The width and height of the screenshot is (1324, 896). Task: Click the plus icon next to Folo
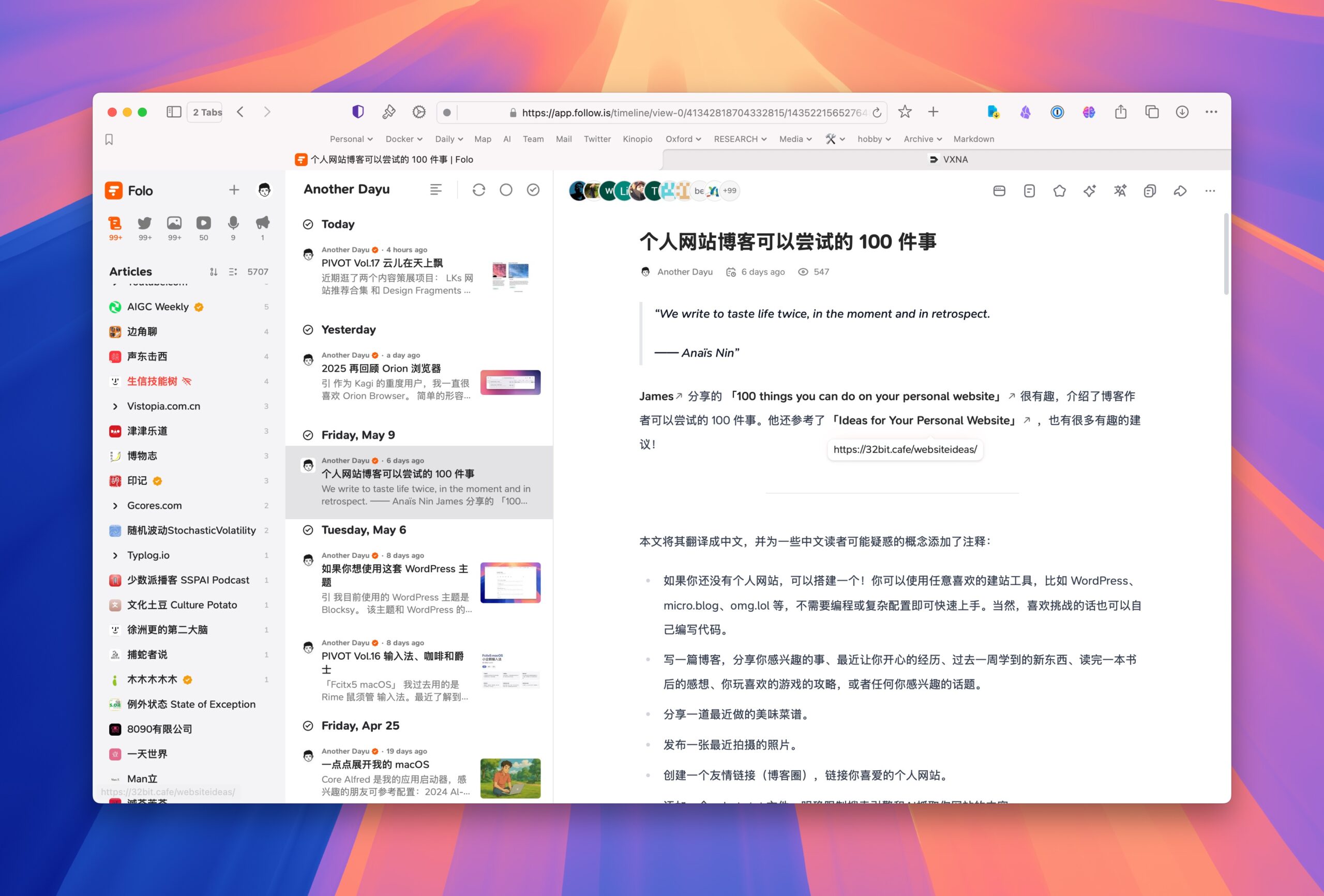pyautogui.click(x=234, y=190)
